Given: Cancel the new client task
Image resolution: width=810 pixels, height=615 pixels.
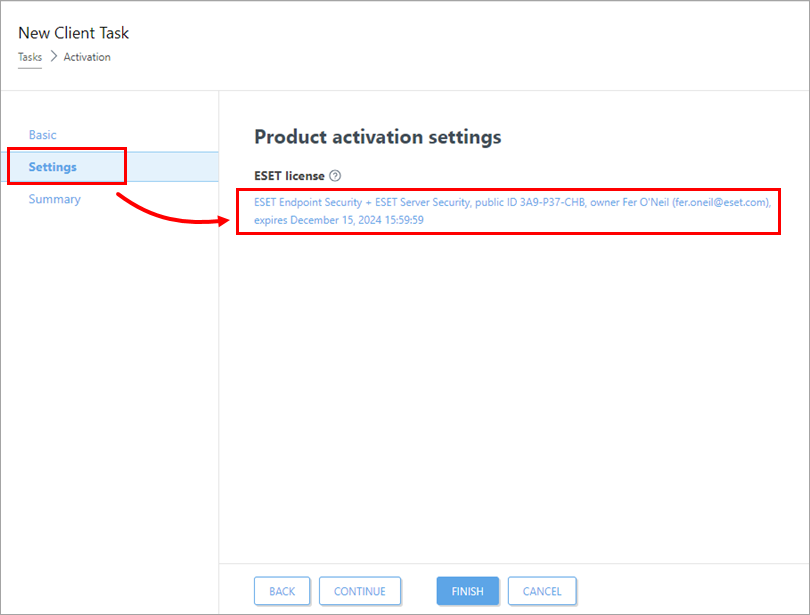Looking at the screenshot, I should 542,591.
